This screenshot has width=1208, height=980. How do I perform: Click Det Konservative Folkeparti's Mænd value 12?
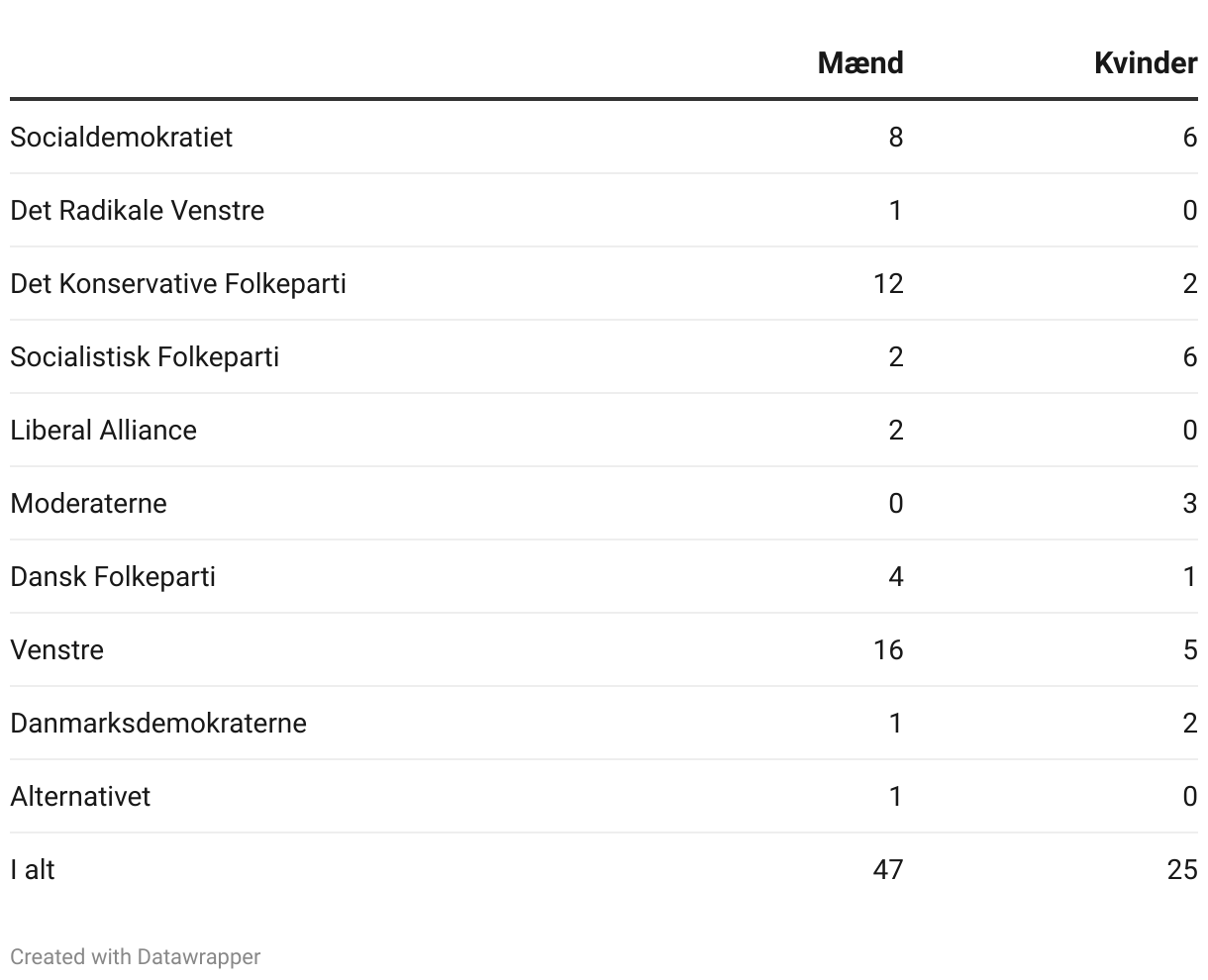pos(888,283)
